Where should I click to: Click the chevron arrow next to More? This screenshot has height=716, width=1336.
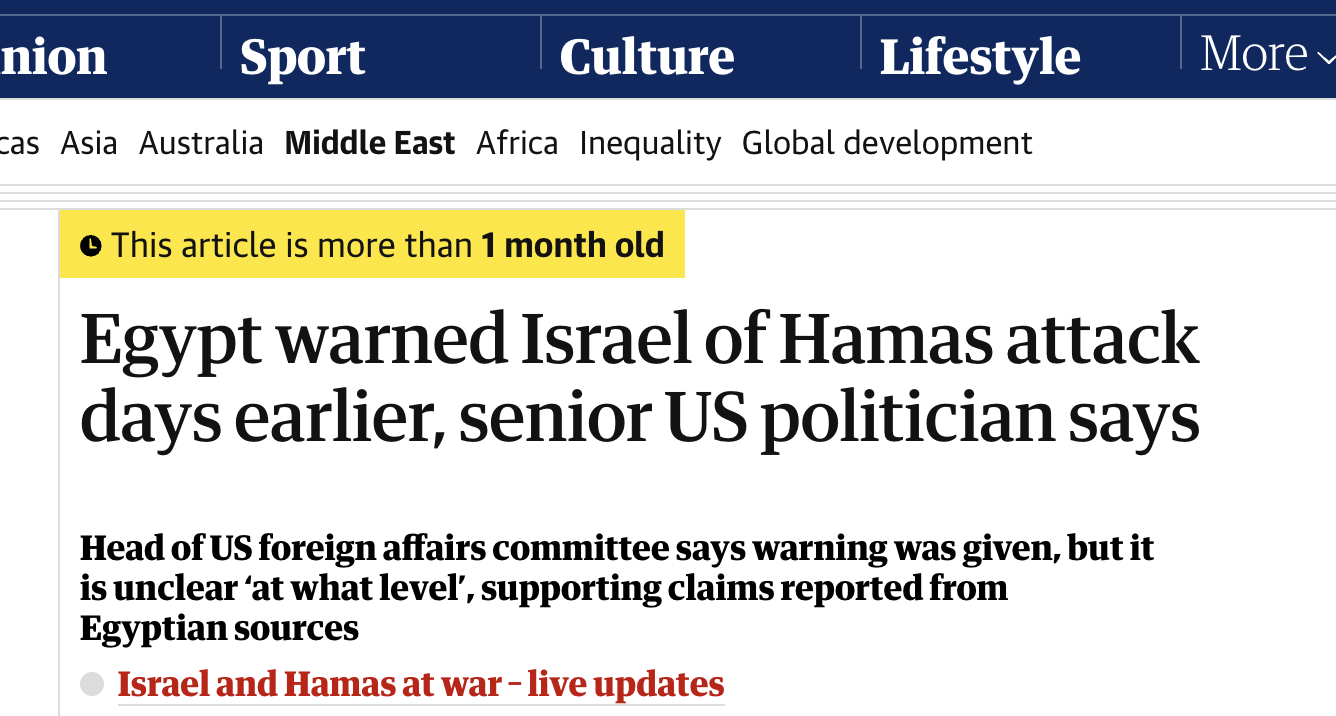click(1322, 56)
